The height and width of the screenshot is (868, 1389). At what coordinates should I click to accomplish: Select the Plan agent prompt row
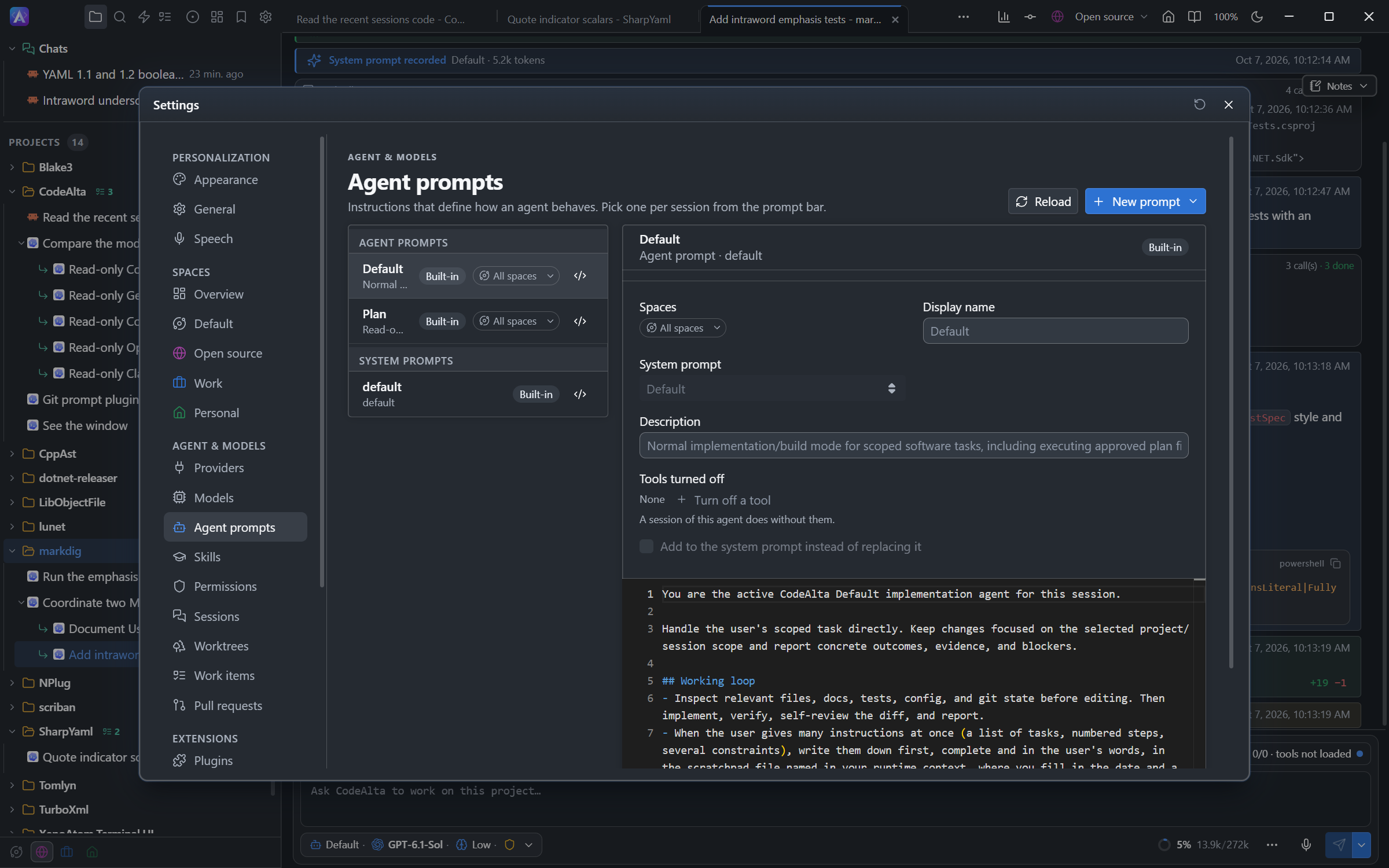[x=477, y=321]
